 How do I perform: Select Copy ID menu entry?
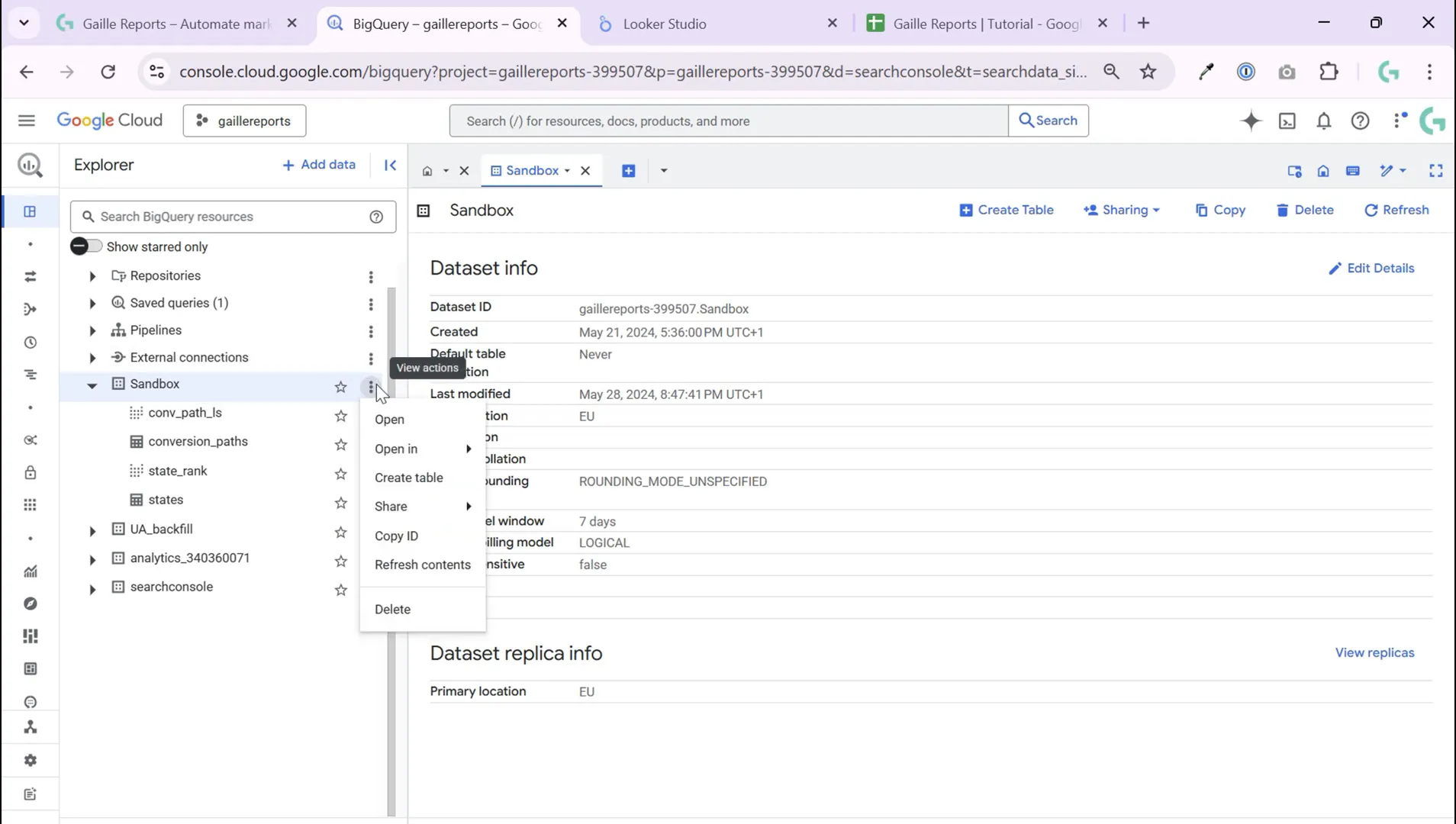(x=423, y=536)
